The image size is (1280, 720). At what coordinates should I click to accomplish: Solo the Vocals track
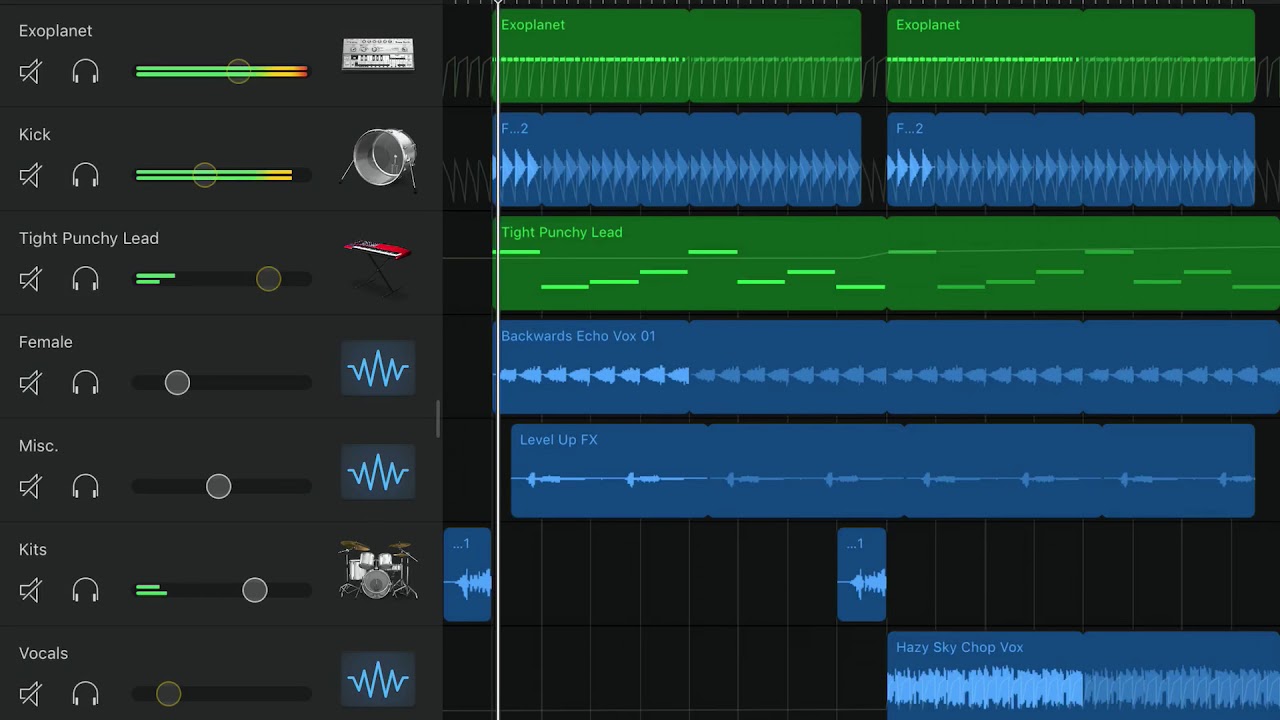[x=86, y=694]
